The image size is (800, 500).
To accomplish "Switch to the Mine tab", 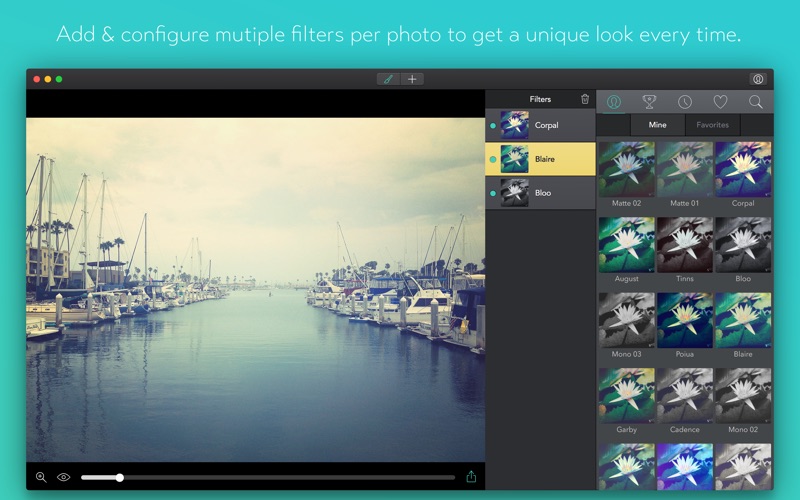I will (x=657, y=125).
